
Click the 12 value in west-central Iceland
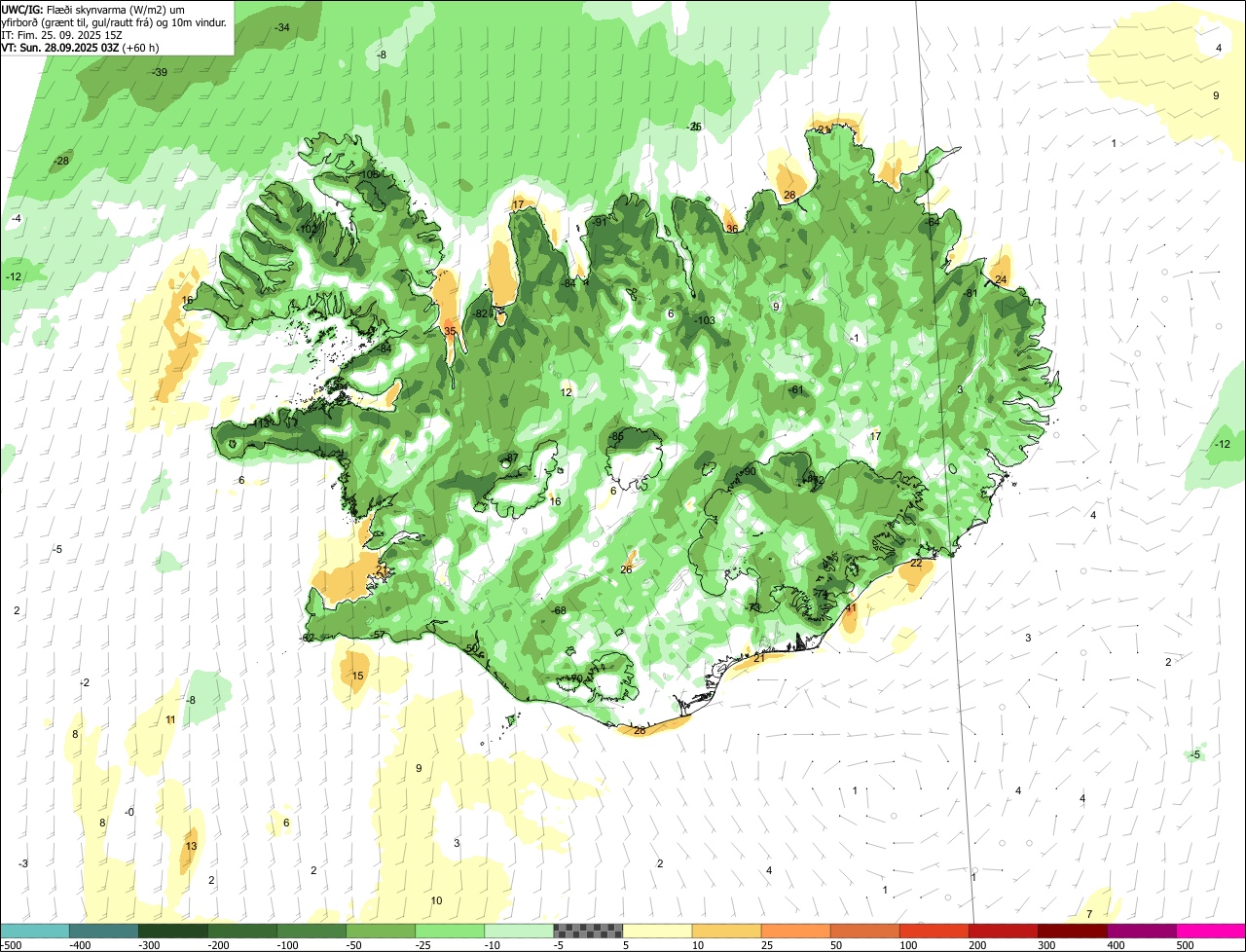click(x=567, y=392)
